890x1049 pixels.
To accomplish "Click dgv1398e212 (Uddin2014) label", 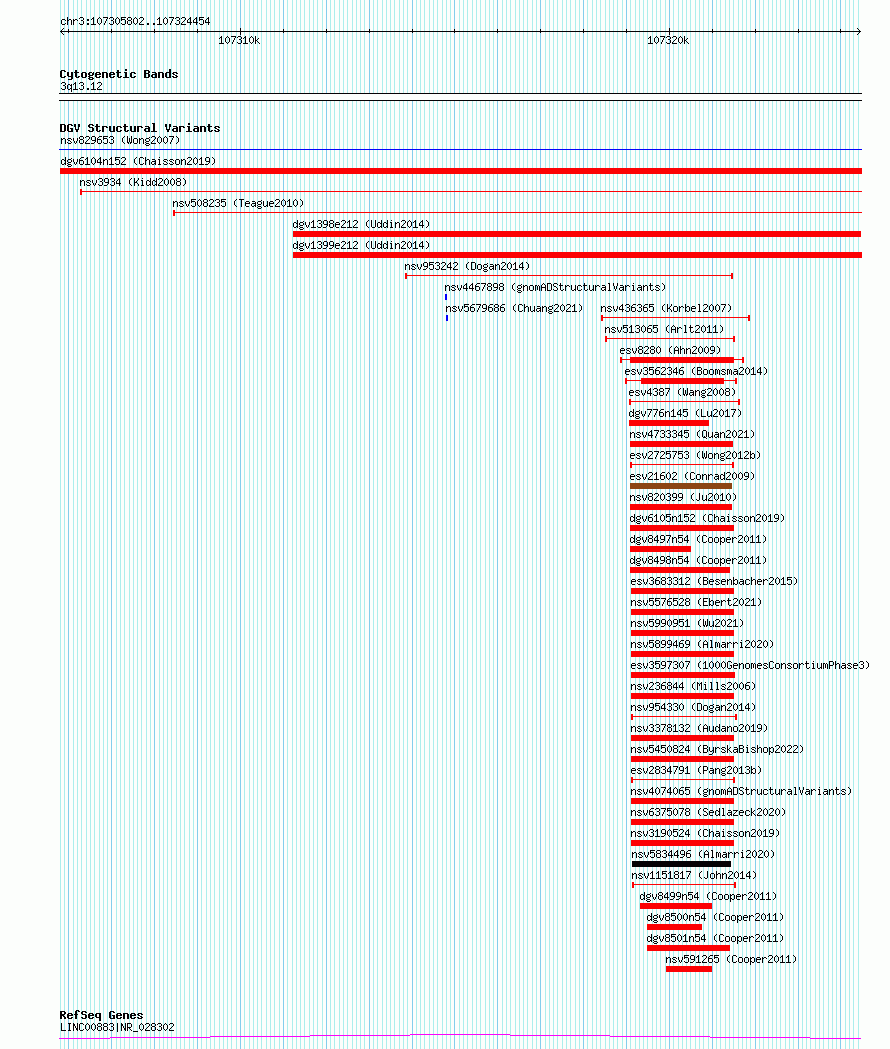I will 361,224.
